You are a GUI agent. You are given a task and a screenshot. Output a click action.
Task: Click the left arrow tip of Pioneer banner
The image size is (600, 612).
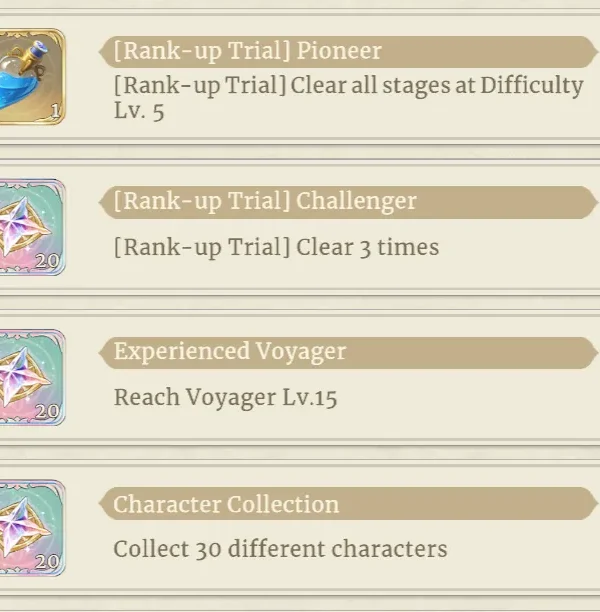tap(104, 52)
